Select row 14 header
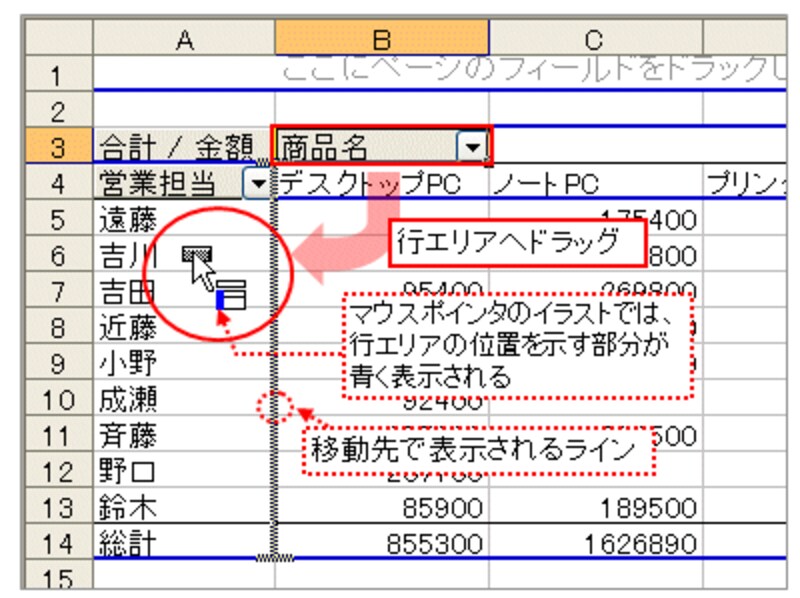This screenshot has height=598, width=800. 58,544
